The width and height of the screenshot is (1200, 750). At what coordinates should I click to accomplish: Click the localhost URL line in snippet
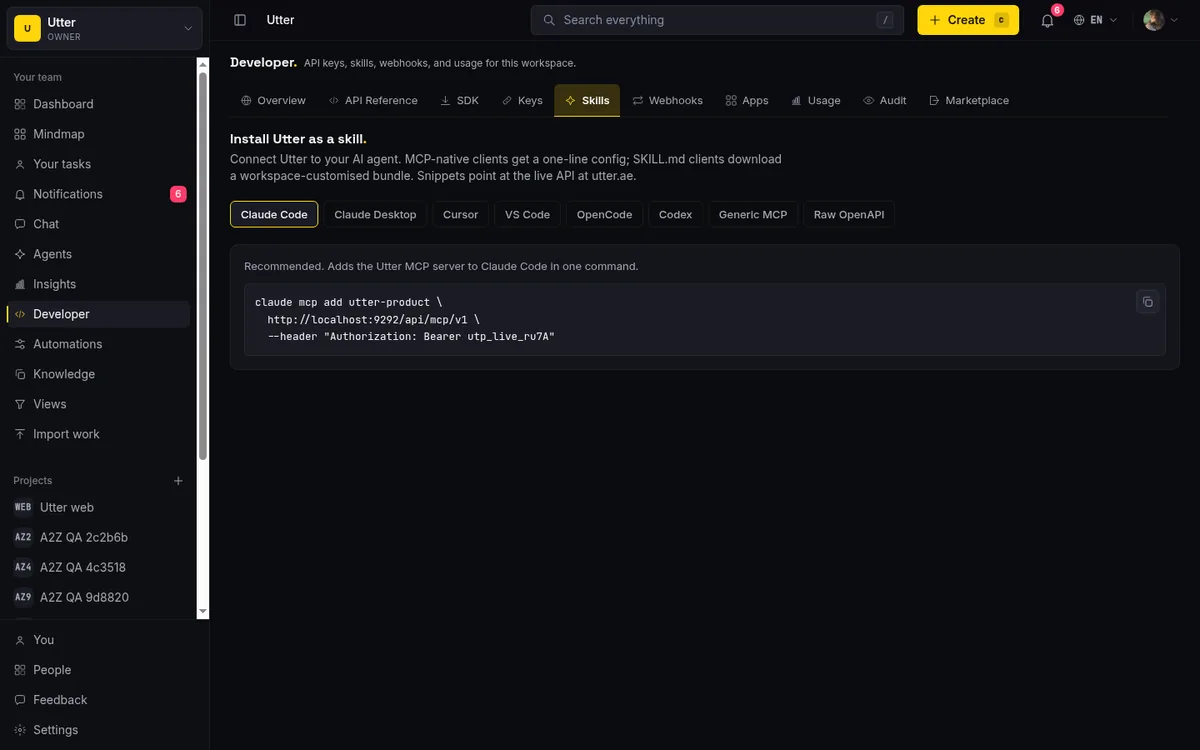373,320
